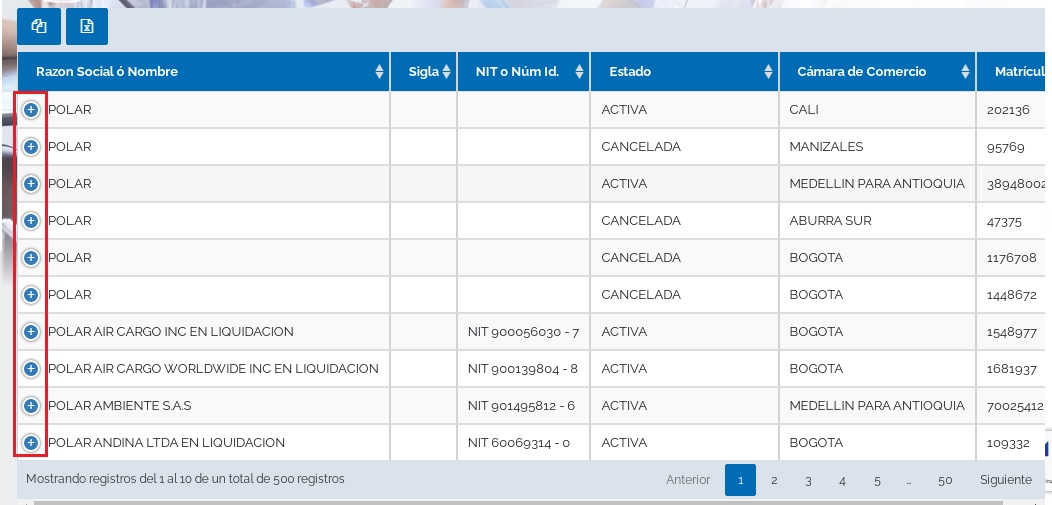Screen dimensions: 1052x505
Task: Sort by NIT o Núm Id. column
Action: (x=523, y=72)
